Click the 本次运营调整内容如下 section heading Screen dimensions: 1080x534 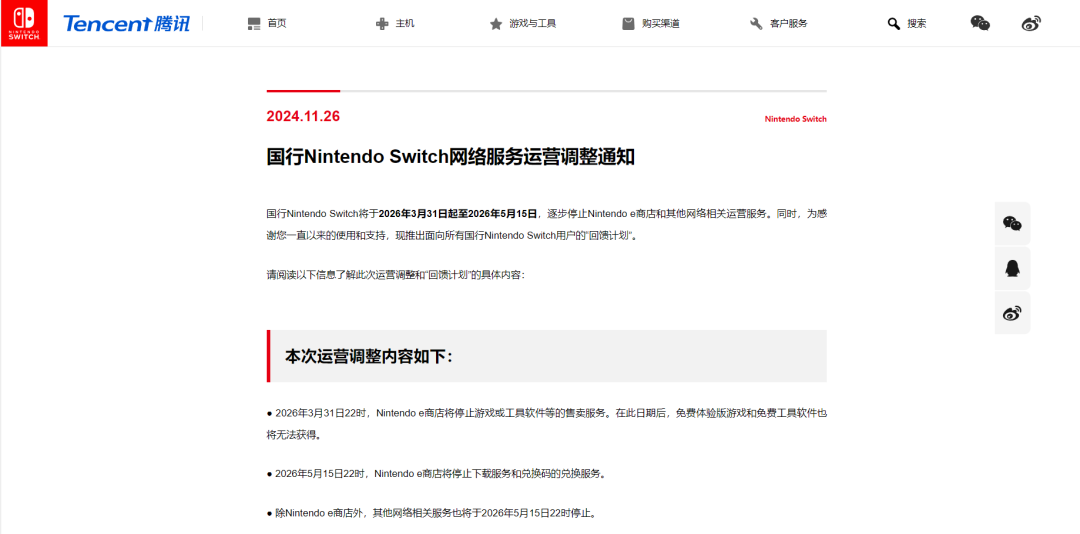pyautogui.click(x=368, y=356)
